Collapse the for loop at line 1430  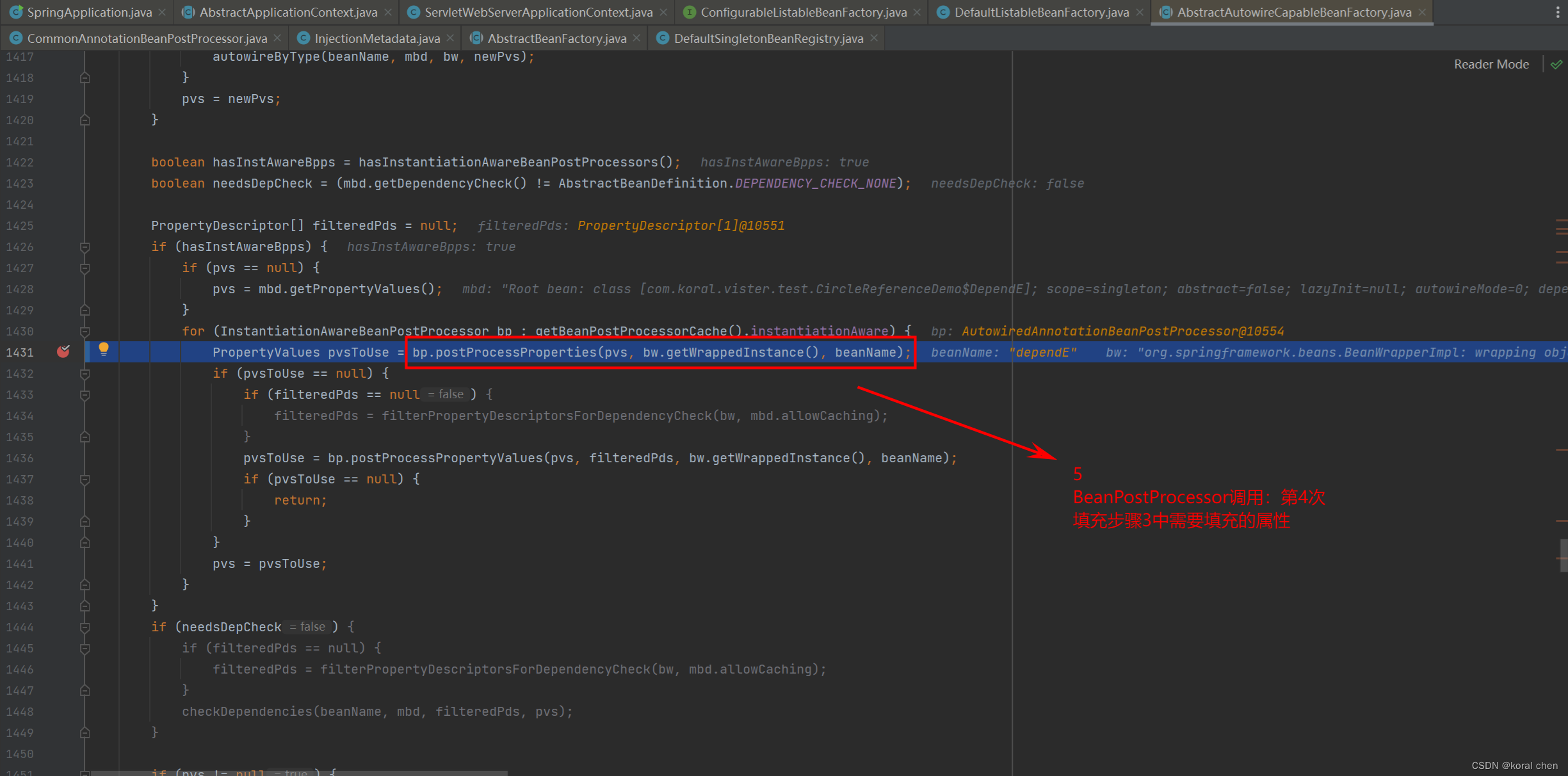click(x=85, y=332)
